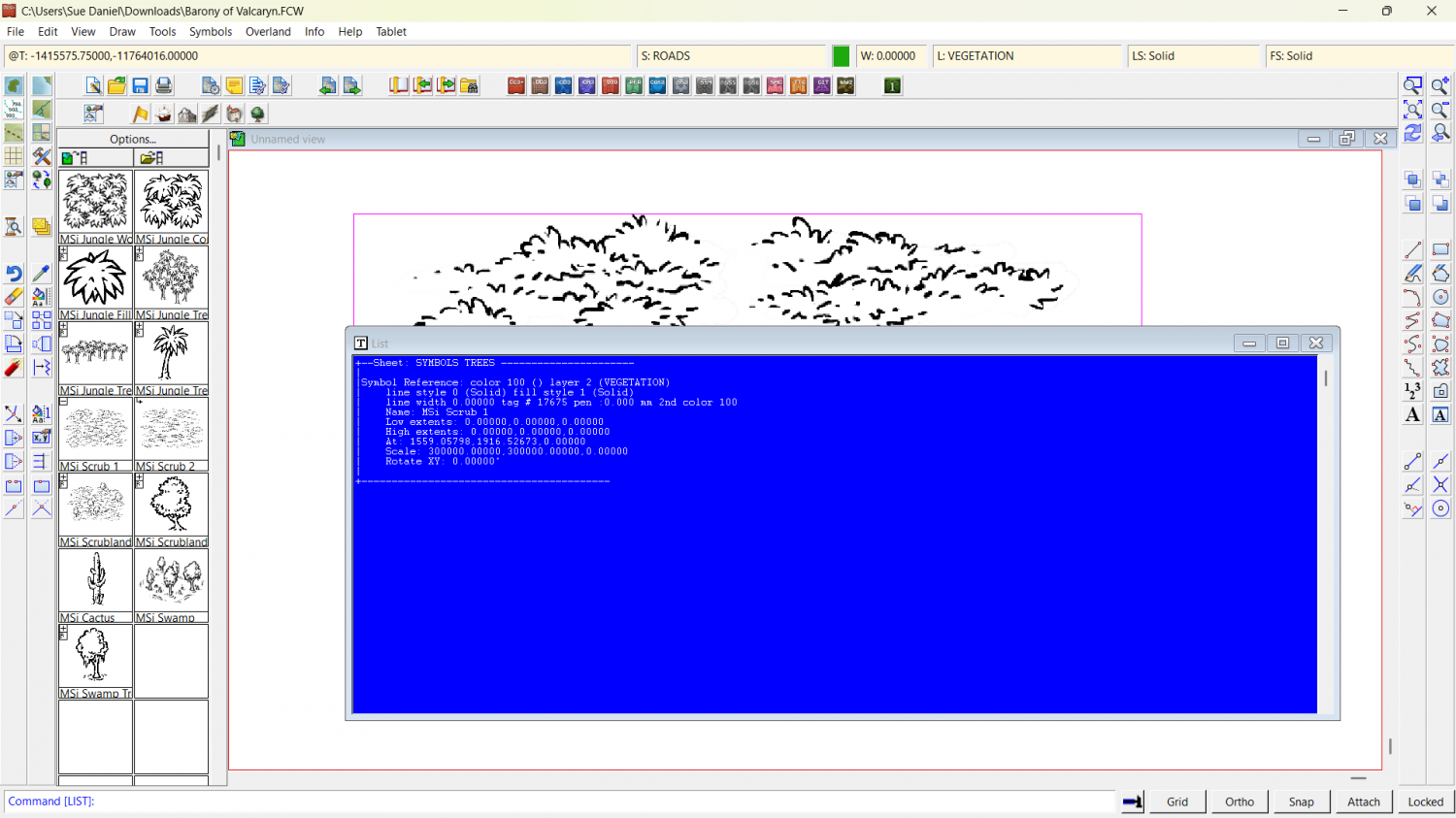Click the green current color swatch
This screenshot has width=1456, height=818.
point(841,56)
